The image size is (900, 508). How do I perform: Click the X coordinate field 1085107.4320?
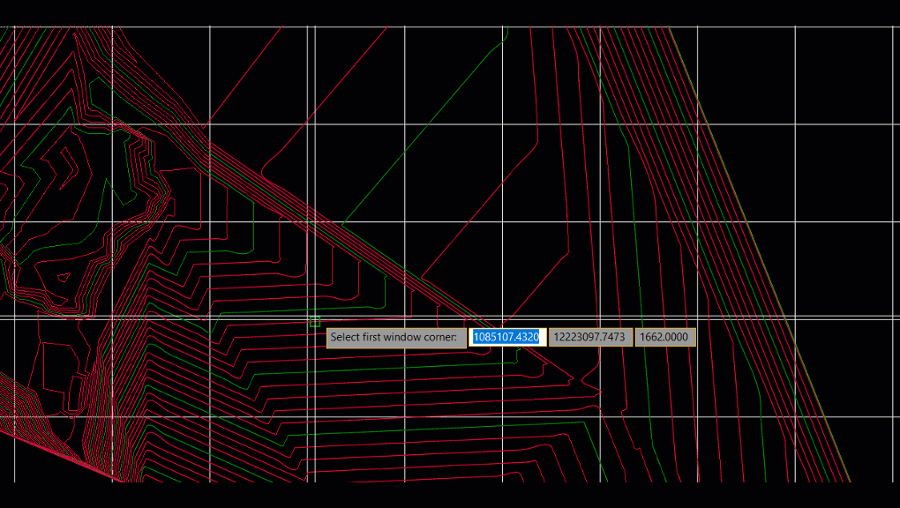tap(507, 337)
